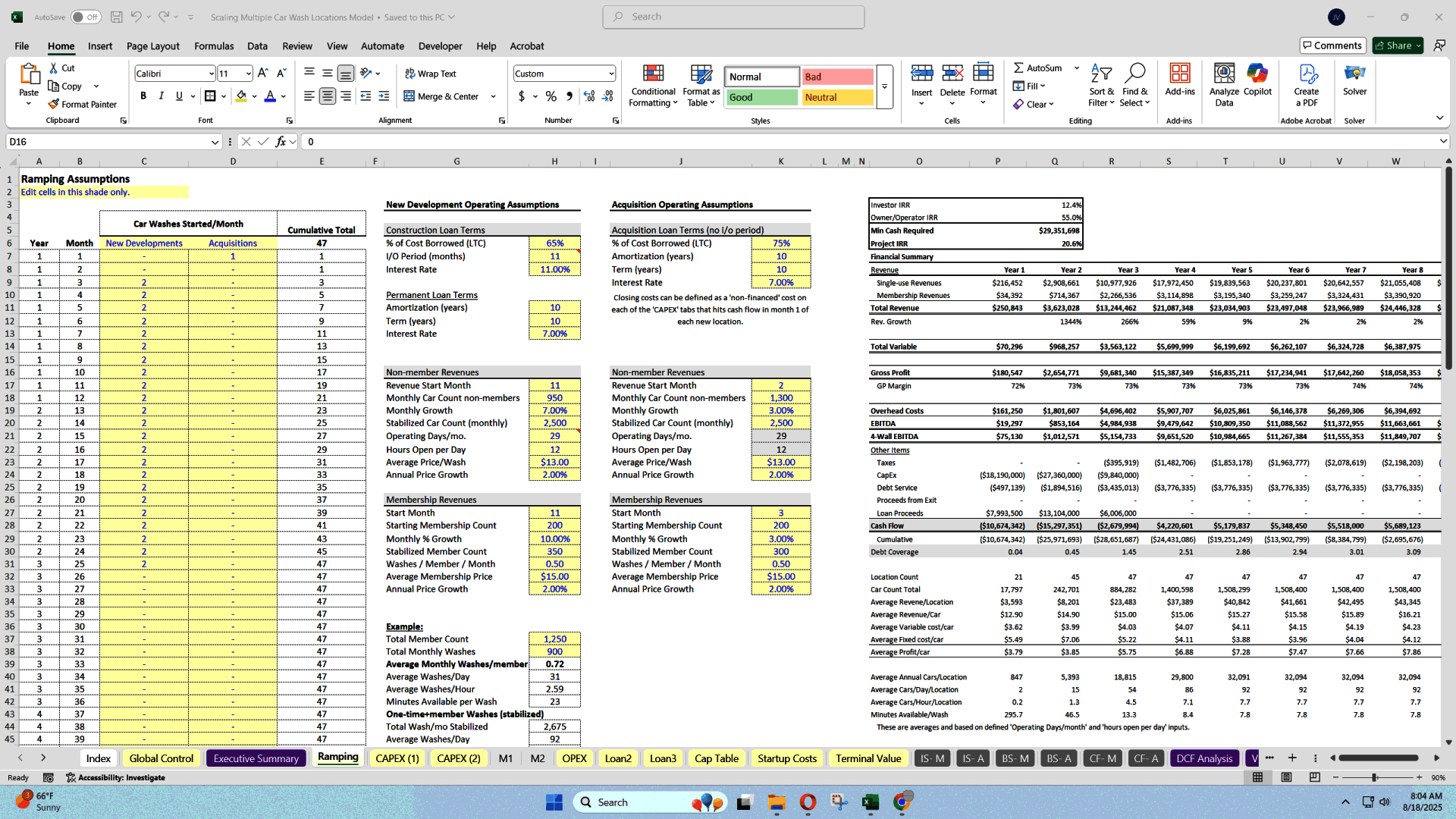Click the Percent Style icon
Screen dimensions: 1456x819
click(x=551, y=96)
